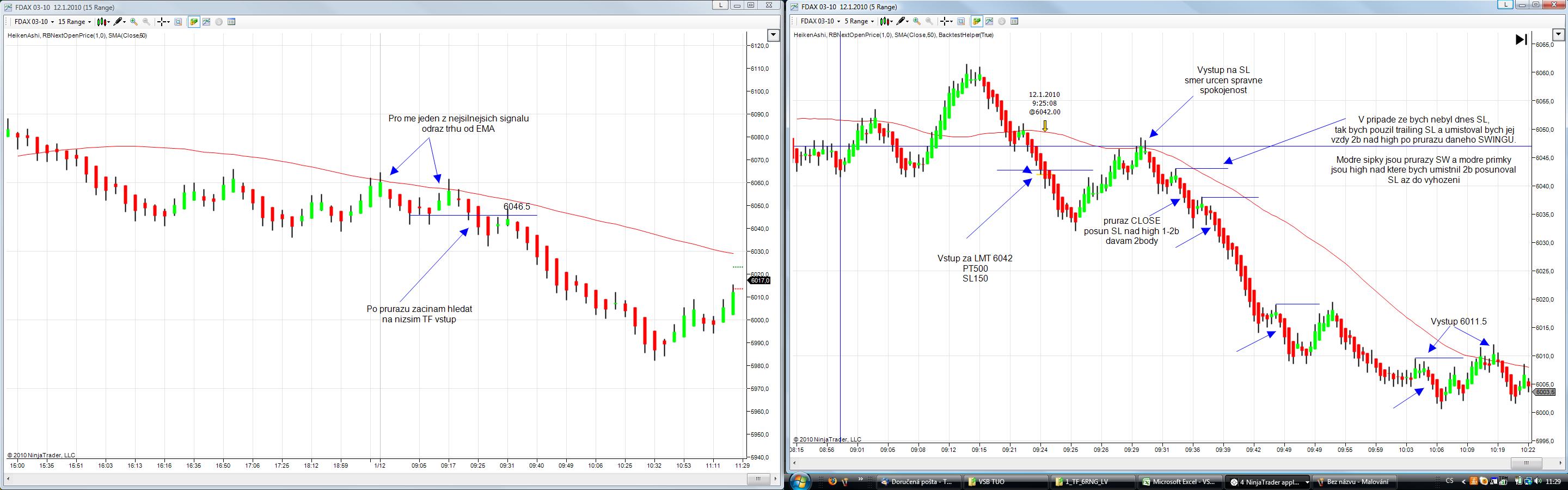Switch to Bez názvu - Malování taskbar window
This screenshot has width=1568, height=490.
(x=1356, y=481)
